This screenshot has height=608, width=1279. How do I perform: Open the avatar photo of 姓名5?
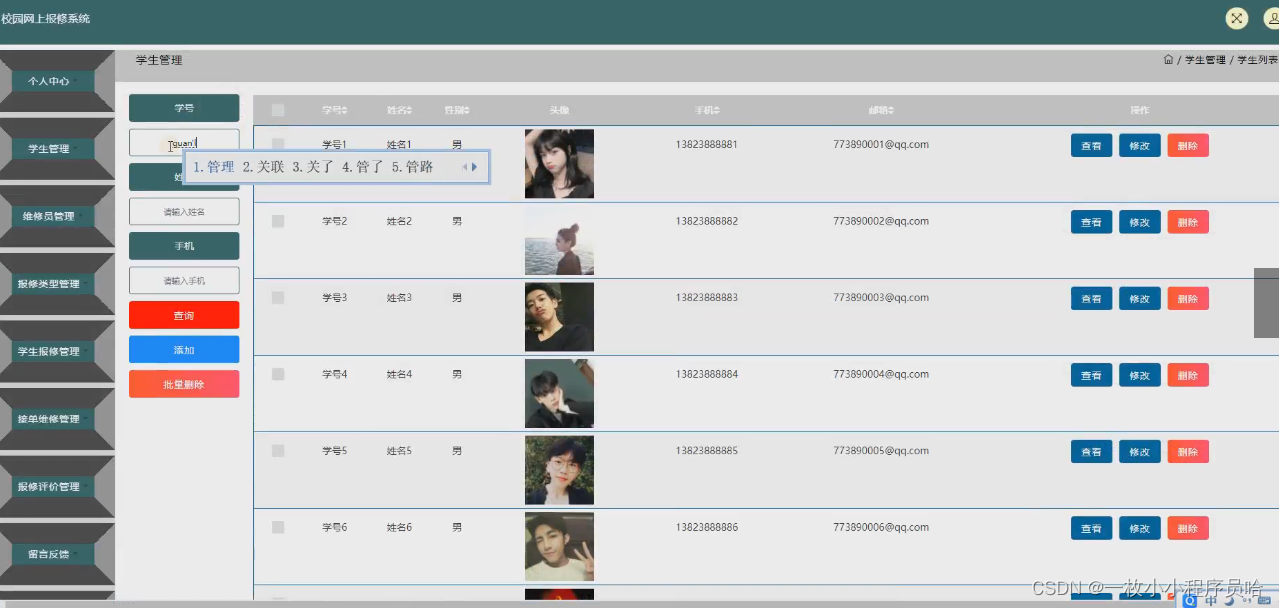559,470
